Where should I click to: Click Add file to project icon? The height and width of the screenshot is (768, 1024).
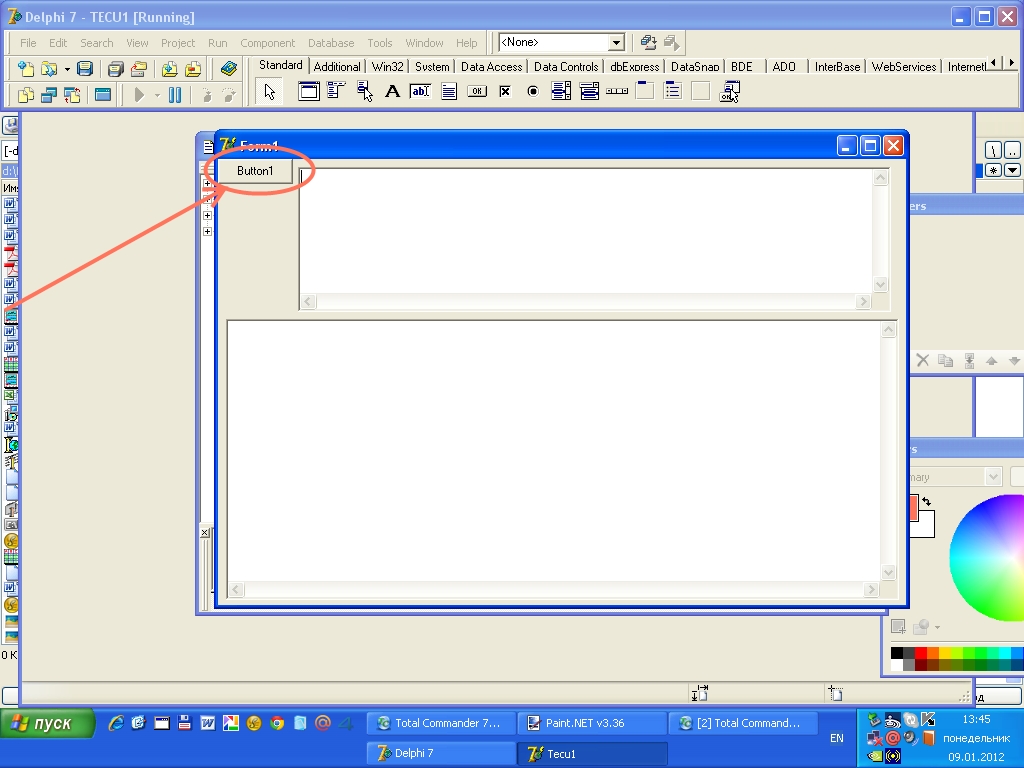(170, 69)
